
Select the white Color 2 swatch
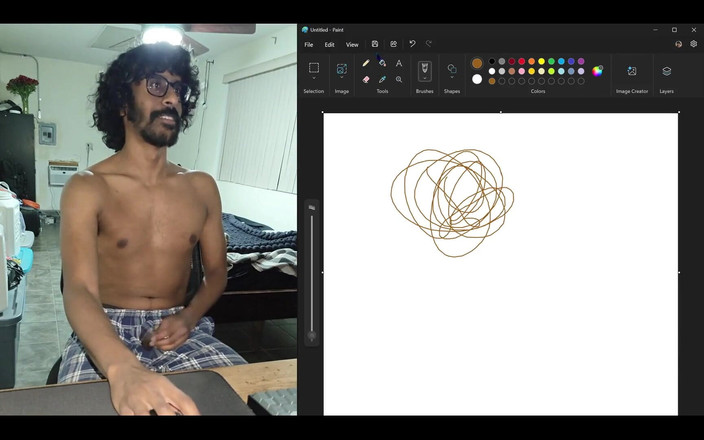(x=477, y=79)
